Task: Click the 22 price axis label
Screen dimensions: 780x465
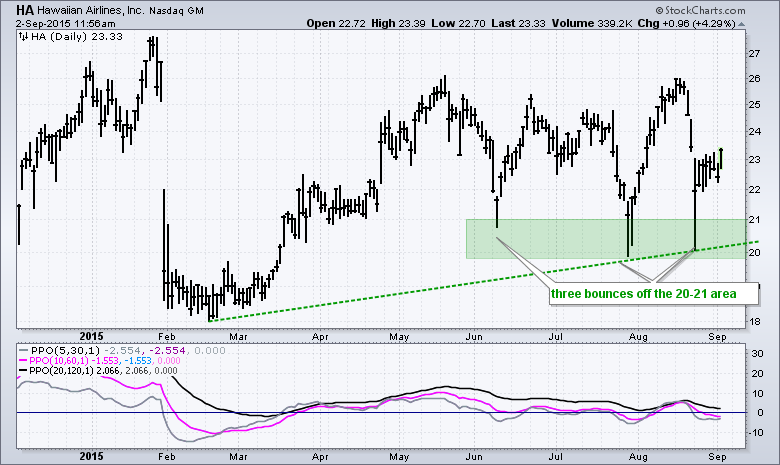Action: tap(754, 189)
